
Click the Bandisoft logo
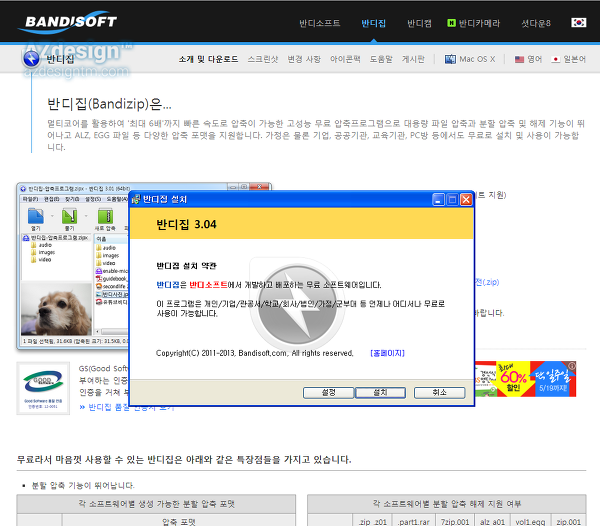coord(68,22)
